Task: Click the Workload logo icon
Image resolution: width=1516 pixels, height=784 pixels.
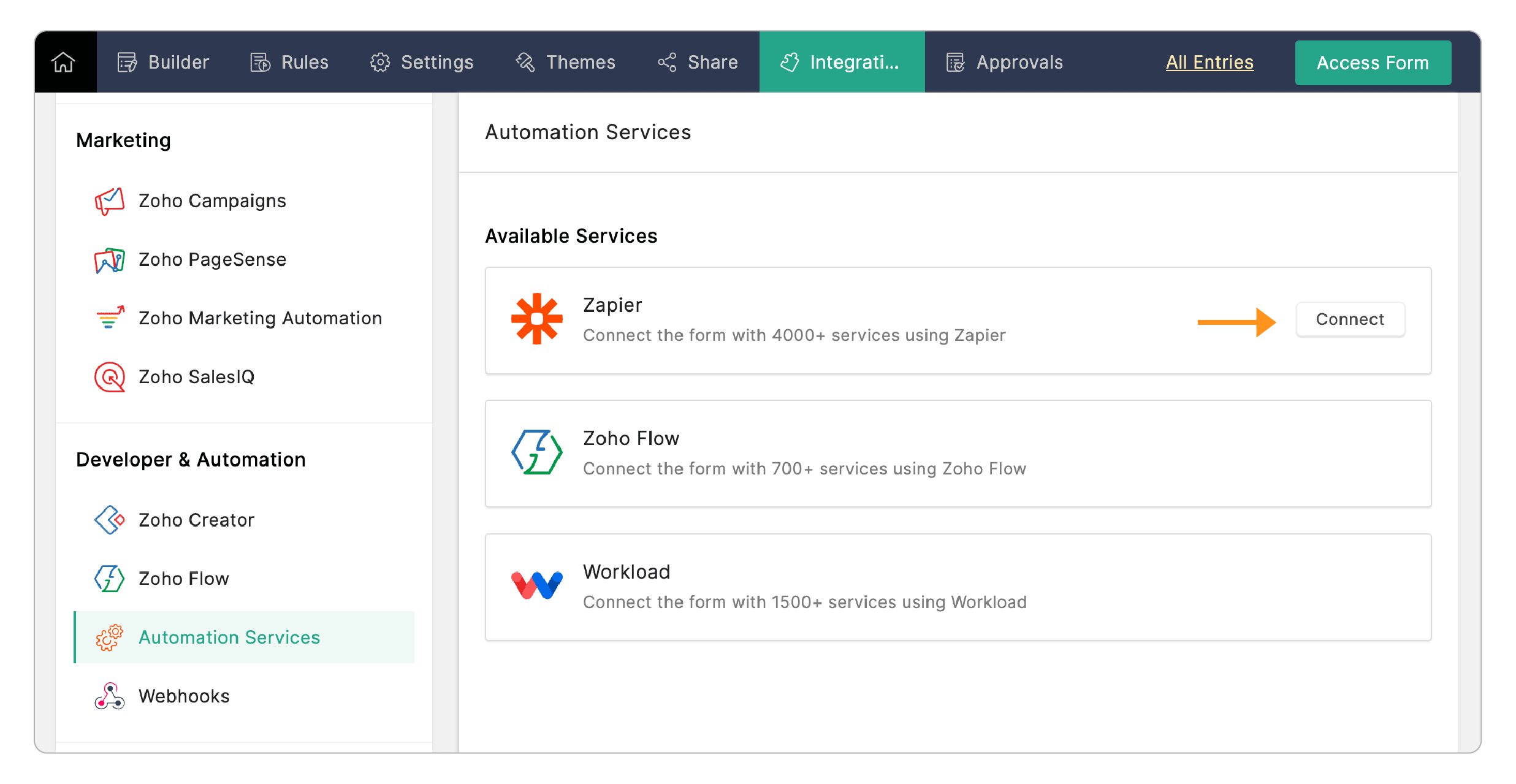Action: pyautogui.click(x=536, y=586)
